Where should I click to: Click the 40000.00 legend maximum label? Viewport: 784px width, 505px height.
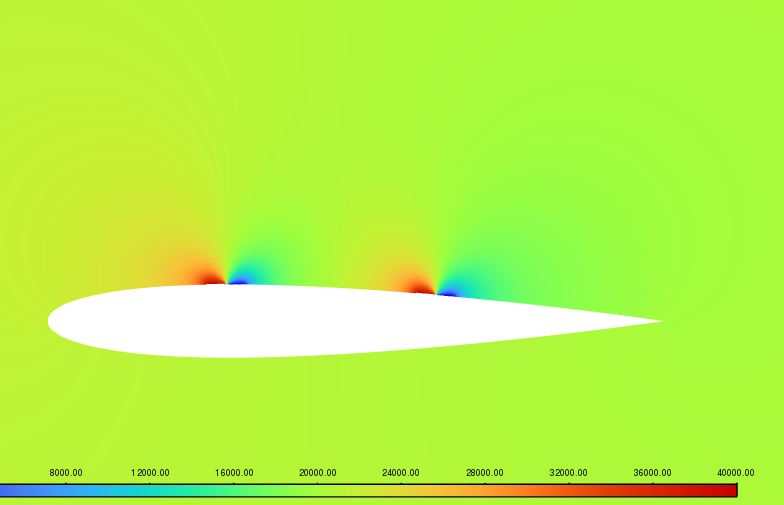click(x=735, y=473)
